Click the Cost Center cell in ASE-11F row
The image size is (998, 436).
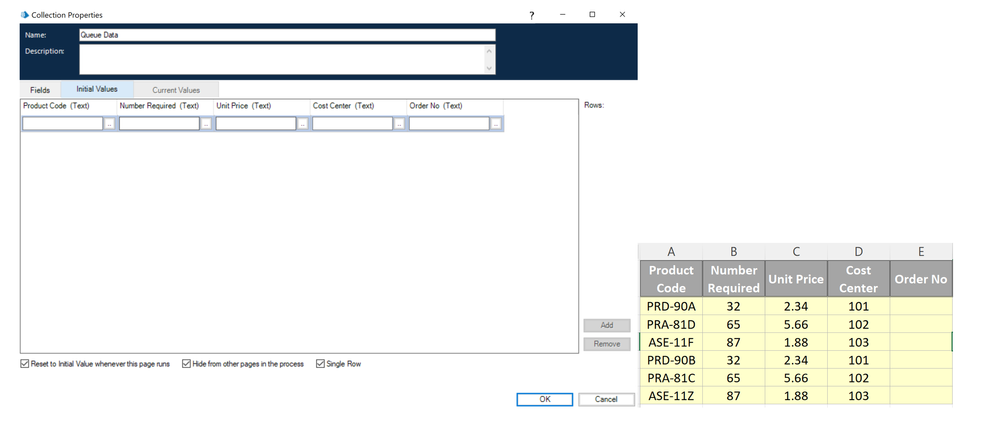(x=859, y=342)
